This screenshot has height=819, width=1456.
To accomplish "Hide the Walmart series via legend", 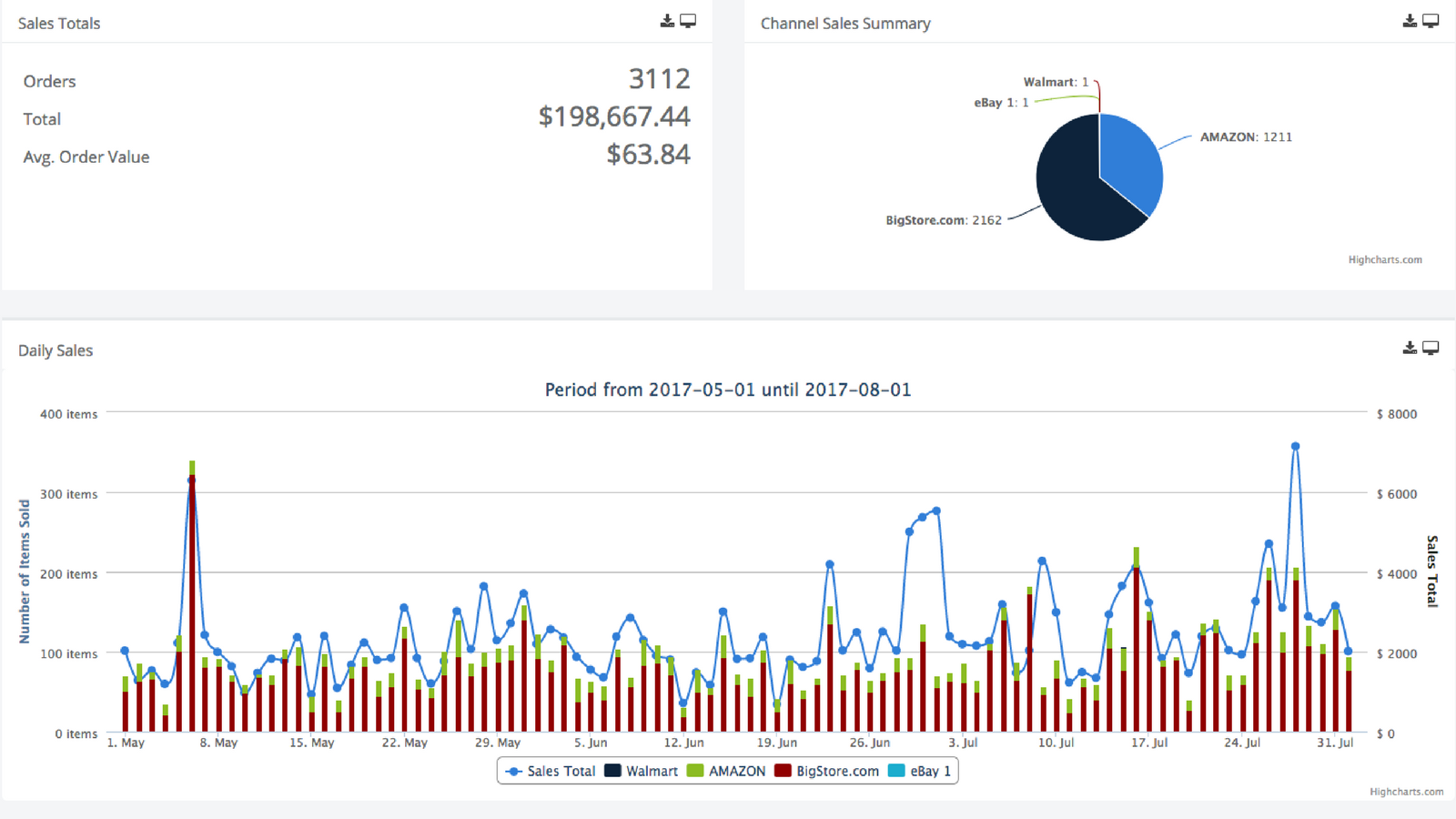I will point(642,771).
